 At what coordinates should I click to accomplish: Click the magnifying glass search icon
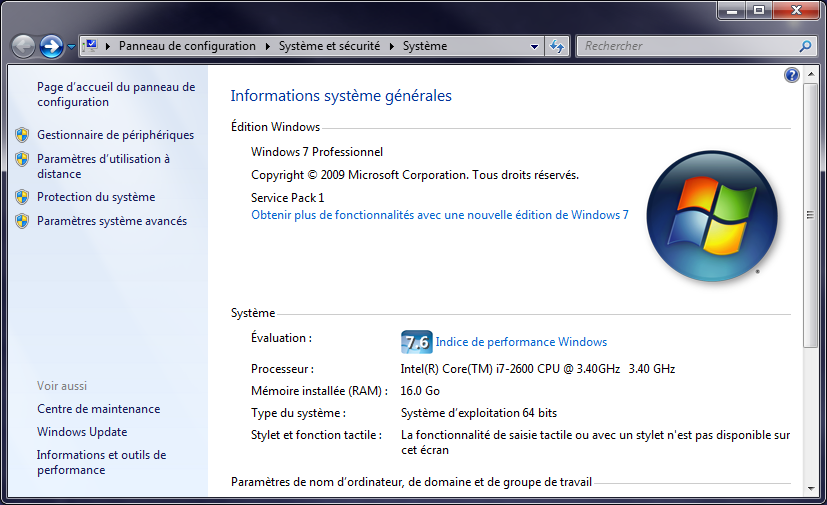[805, 46]
